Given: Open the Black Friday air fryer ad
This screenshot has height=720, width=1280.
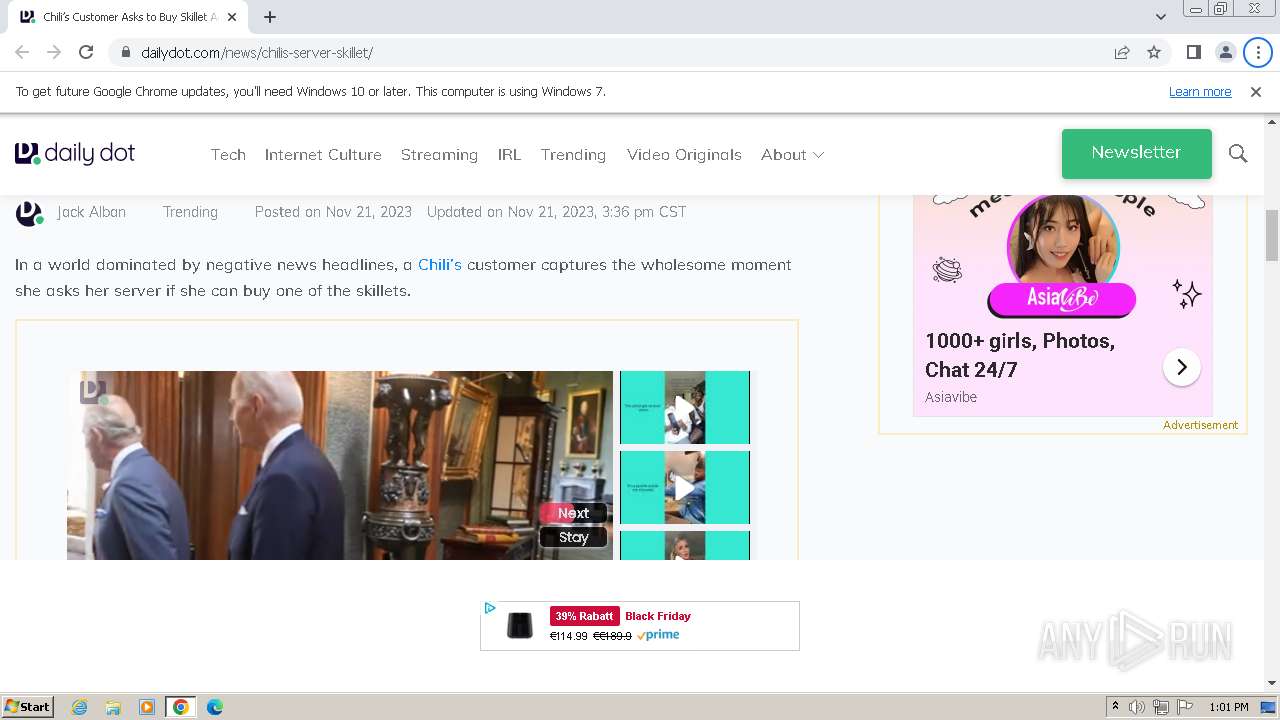Looking at the screenshot, I should 640,626.
